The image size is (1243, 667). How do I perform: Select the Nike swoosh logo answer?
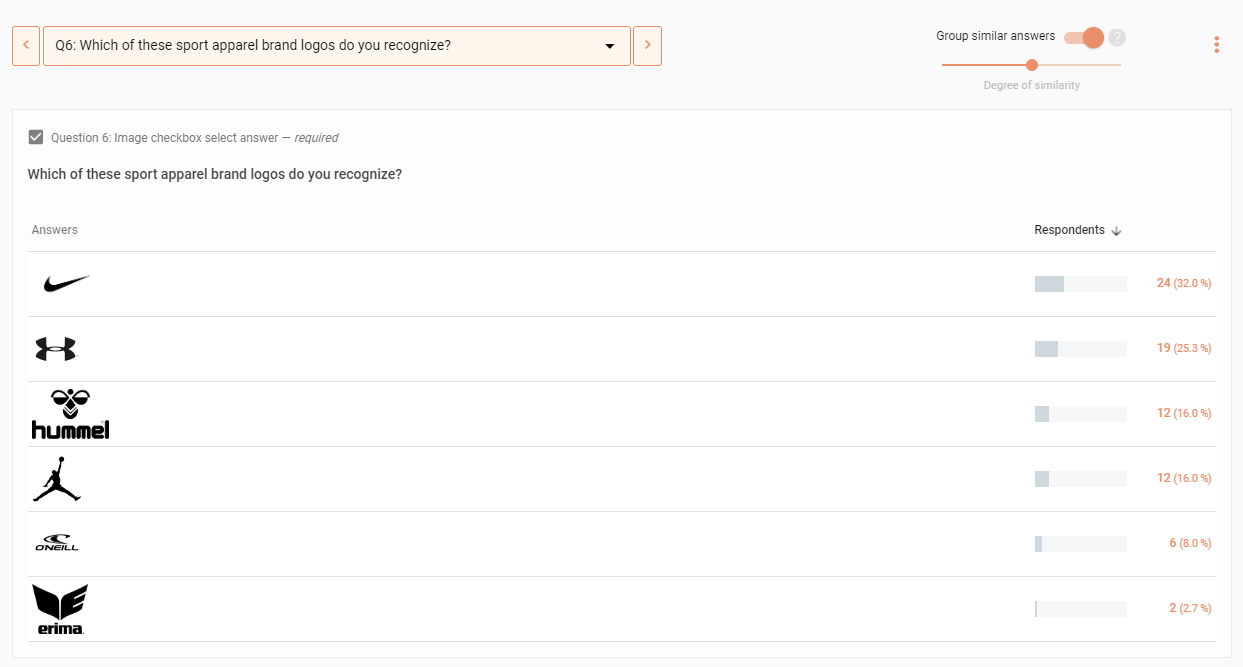pos(66,284)
